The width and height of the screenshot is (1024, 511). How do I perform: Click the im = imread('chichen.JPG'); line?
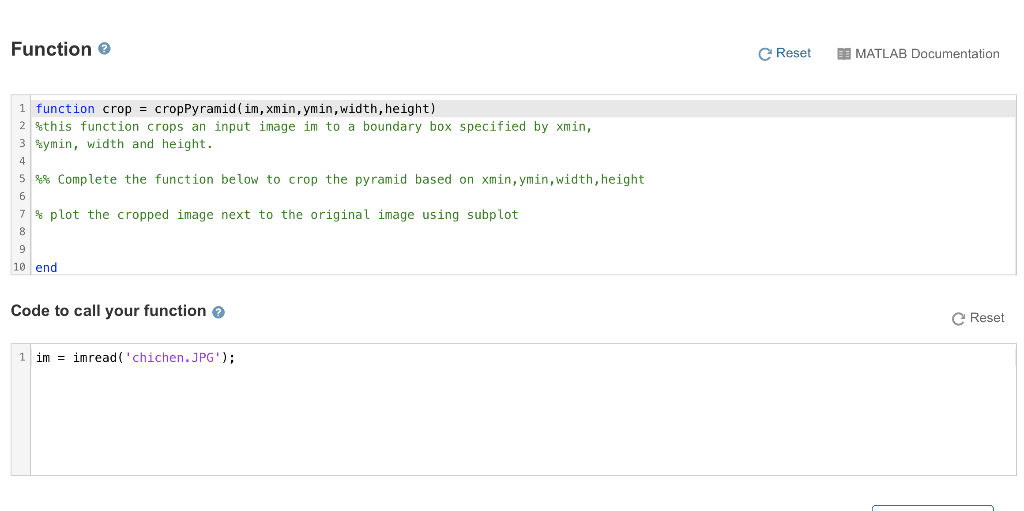135,357
